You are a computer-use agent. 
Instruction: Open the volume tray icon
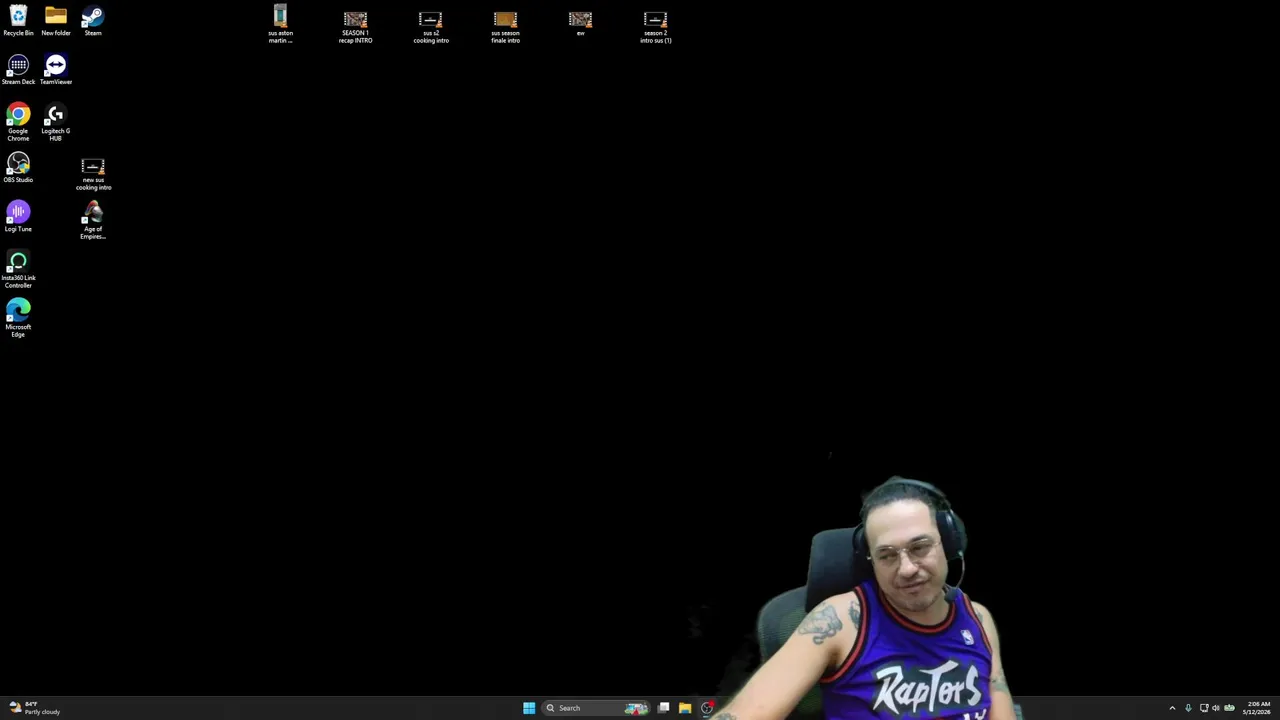click(1216, 708)
